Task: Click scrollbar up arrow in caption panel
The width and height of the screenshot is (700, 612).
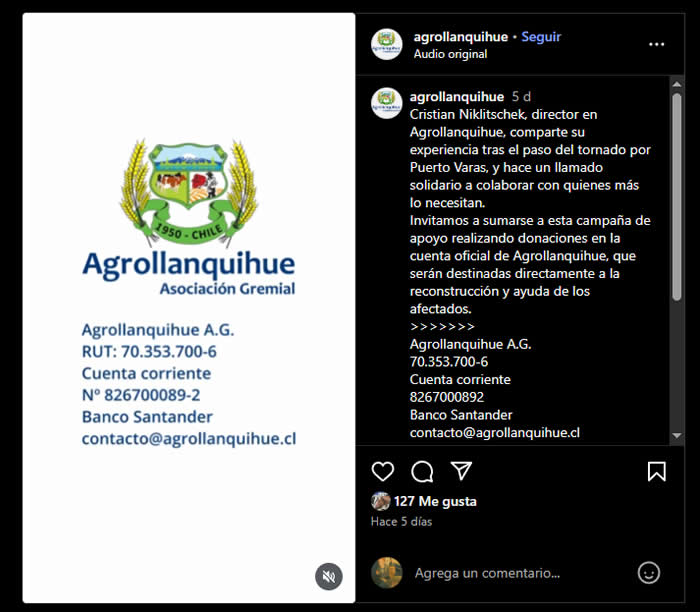Action: pyautogui.click(x=677, y=84)
